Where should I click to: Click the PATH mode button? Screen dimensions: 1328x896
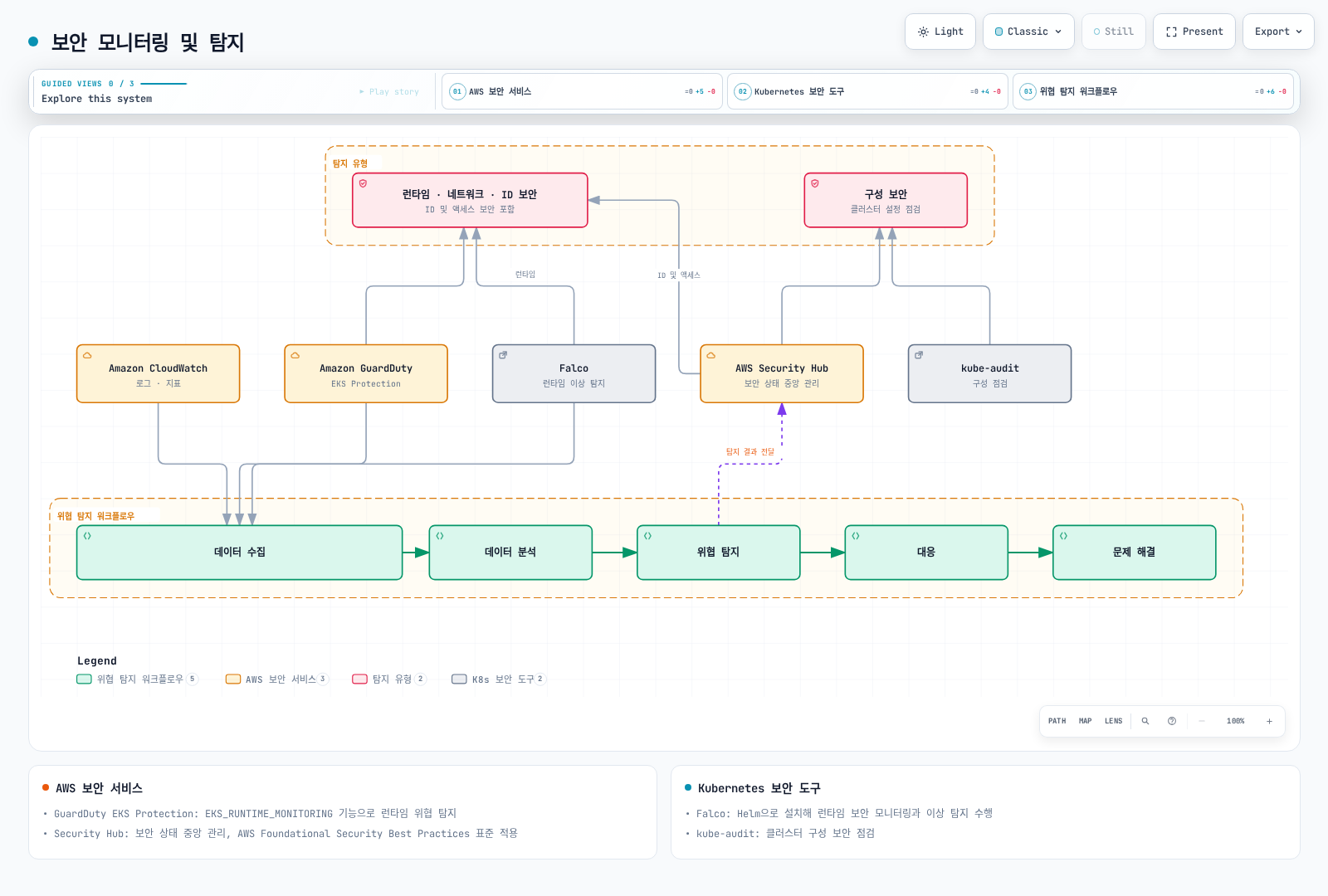click(1057, 721)
